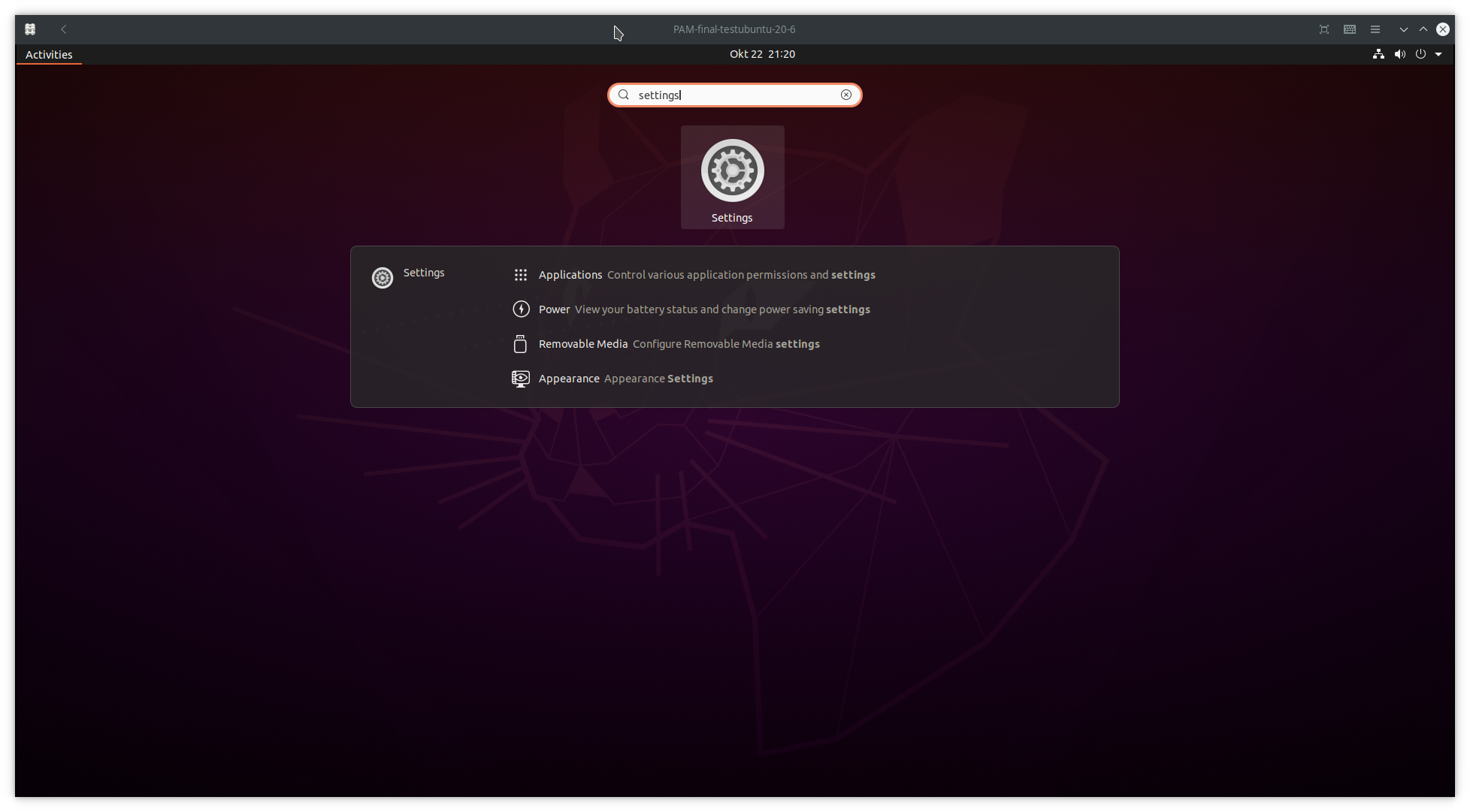1470x812 pixels.
Task: Open the hamburger menu in title bar
Action: tap(1375, 29)
